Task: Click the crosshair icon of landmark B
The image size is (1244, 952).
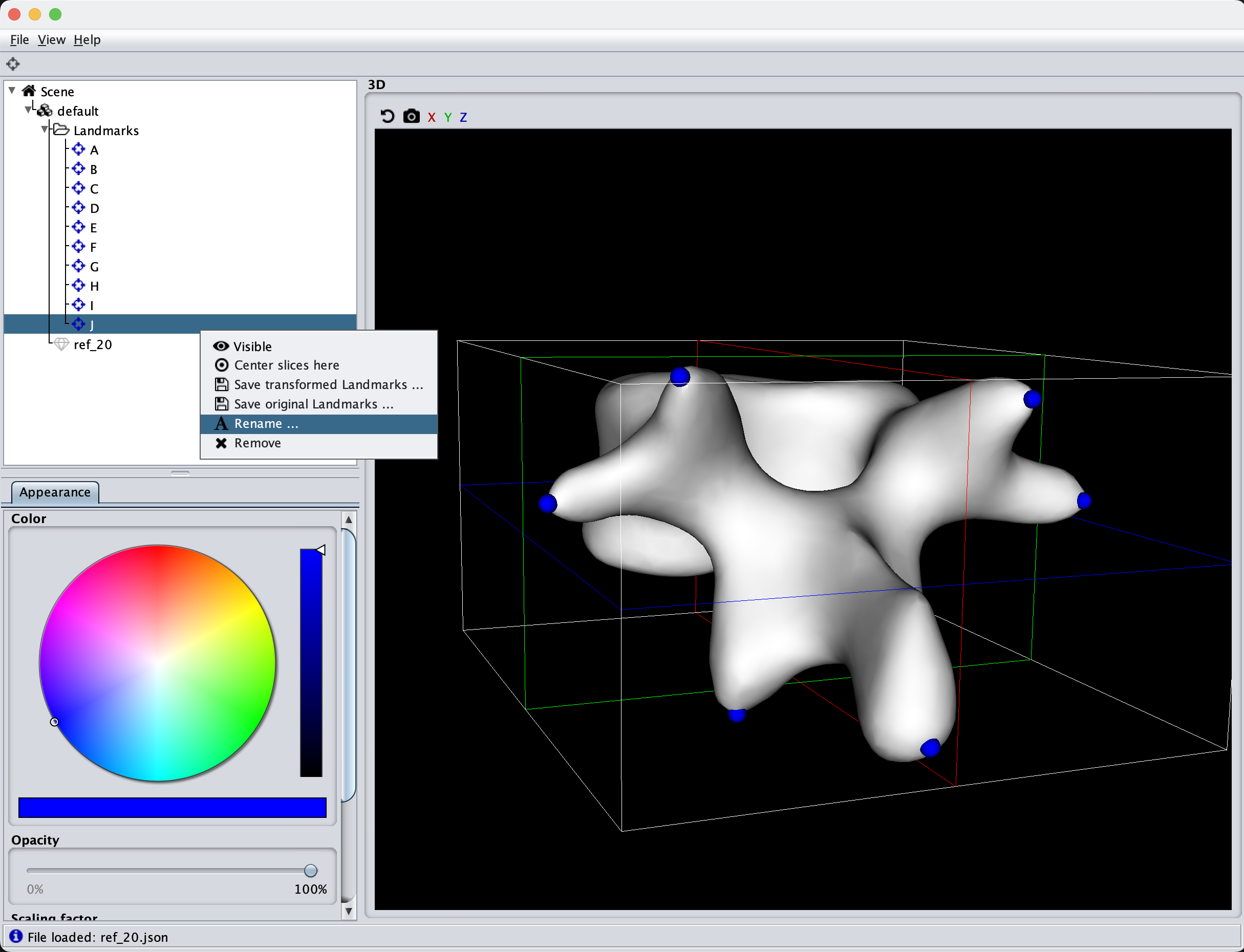Action: pyautogui.click(x=79, y=168)
